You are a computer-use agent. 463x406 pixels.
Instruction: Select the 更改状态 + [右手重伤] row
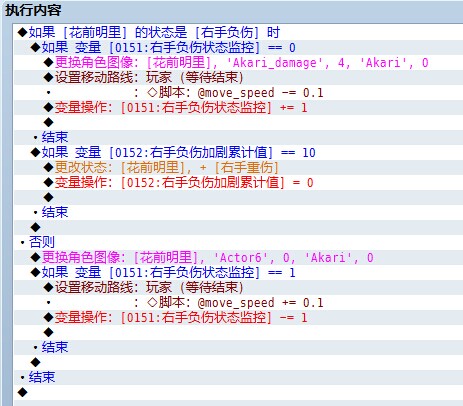tap(238, 168)
